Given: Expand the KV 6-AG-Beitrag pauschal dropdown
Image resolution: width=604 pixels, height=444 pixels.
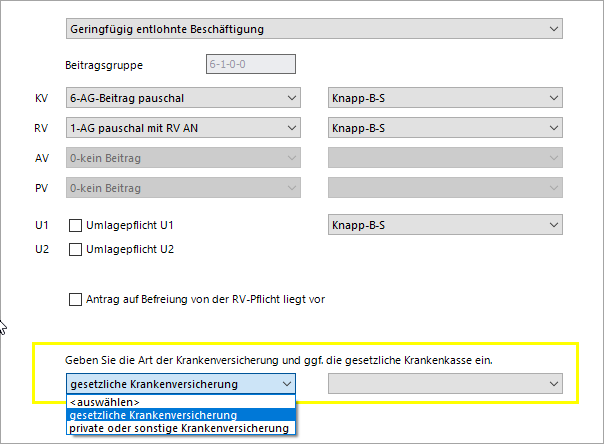Looking at the screenshot, I should pos(183,98).
